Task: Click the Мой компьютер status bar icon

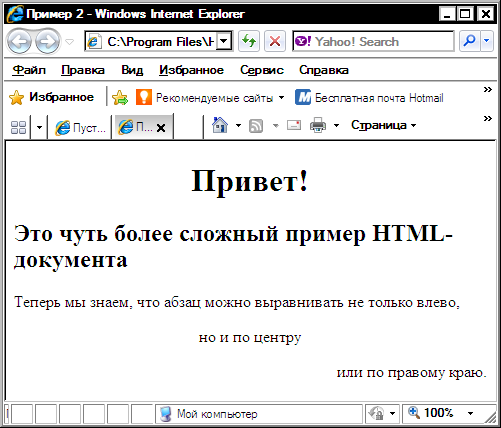Action: 166,414
